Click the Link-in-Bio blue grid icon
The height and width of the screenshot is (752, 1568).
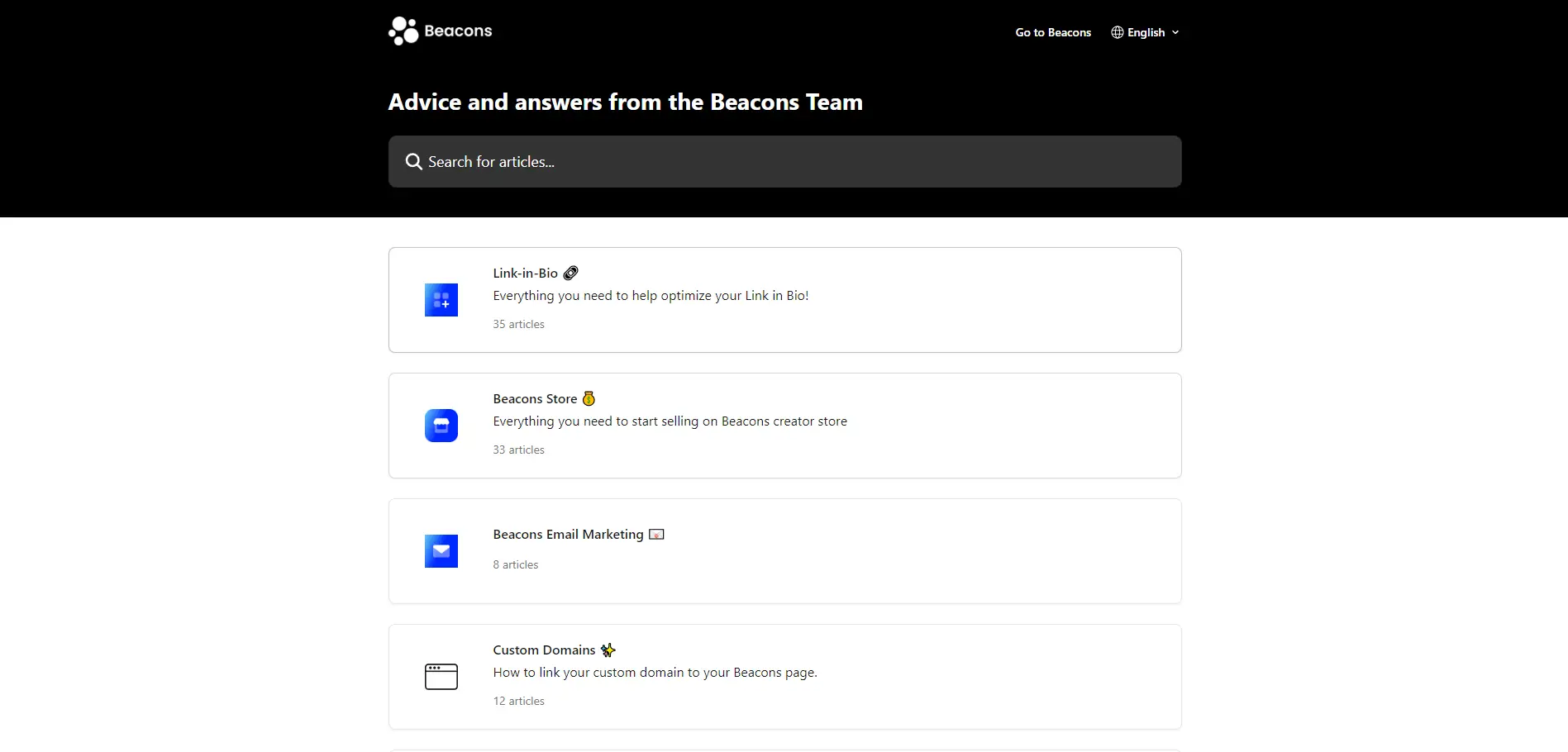coord(441,300)
